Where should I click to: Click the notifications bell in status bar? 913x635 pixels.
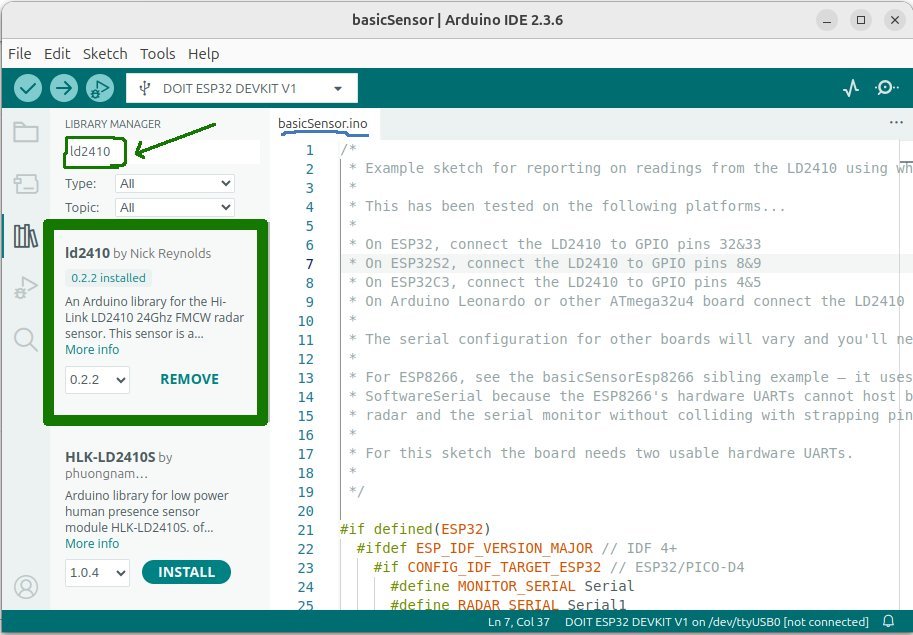click(x=889, y=622)
